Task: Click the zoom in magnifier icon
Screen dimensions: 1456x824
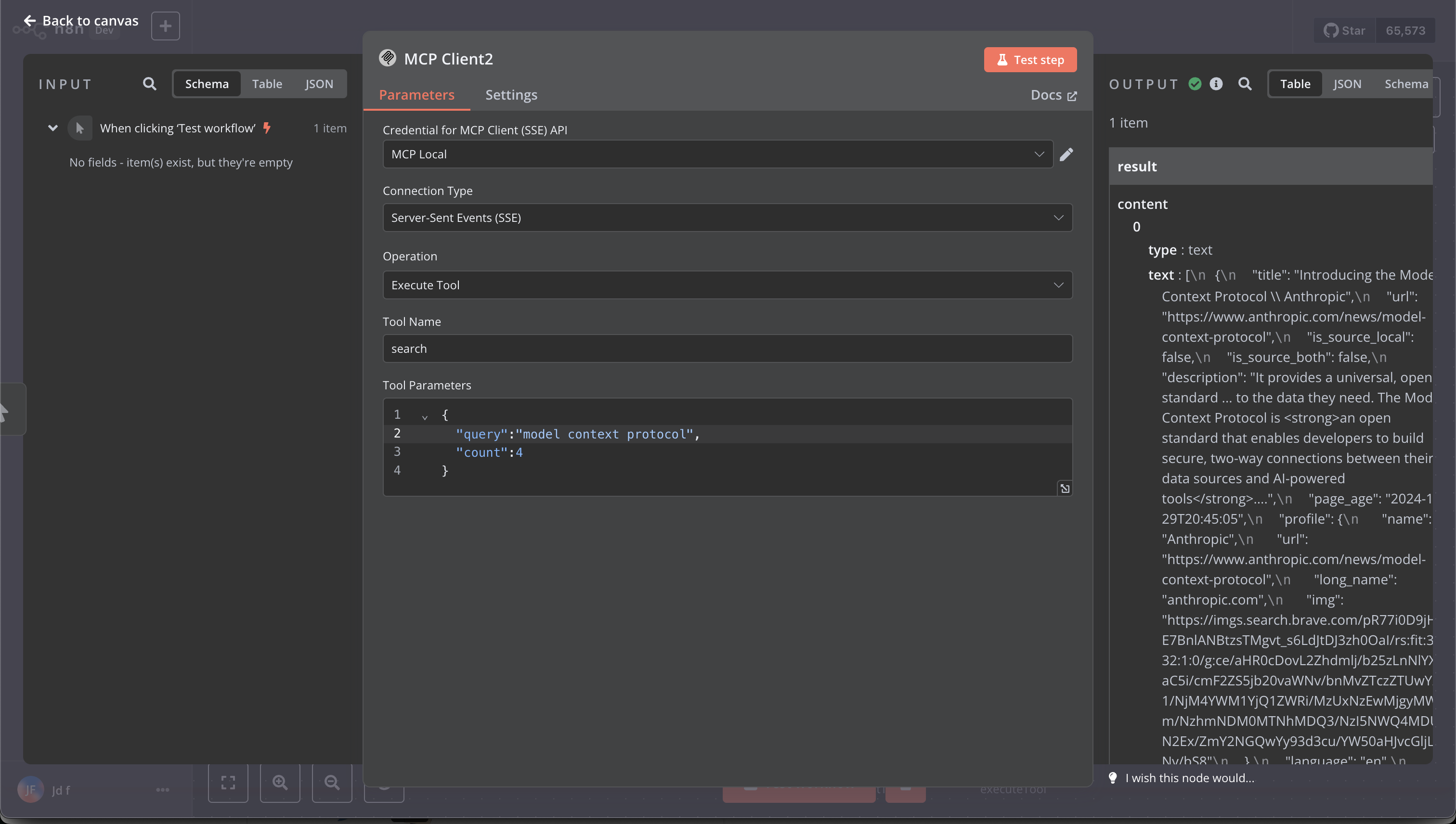Action: tap(280, 783)
